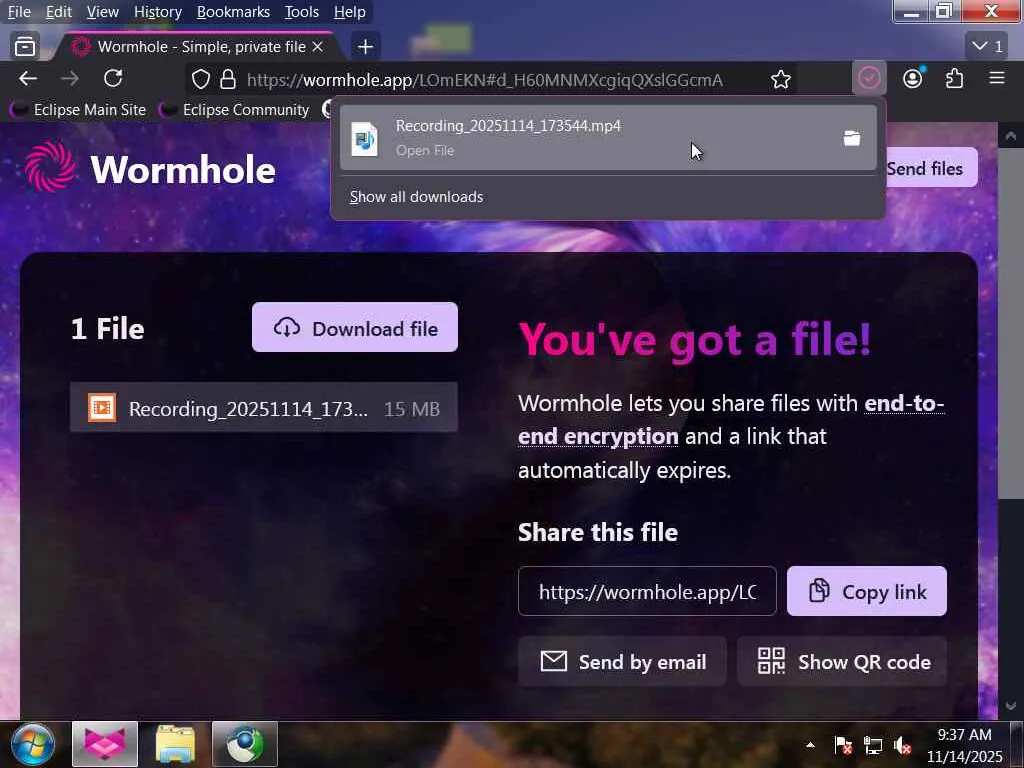Click the Wormhole logo
The image size is (1024, 768).
[x=150, y=168]
